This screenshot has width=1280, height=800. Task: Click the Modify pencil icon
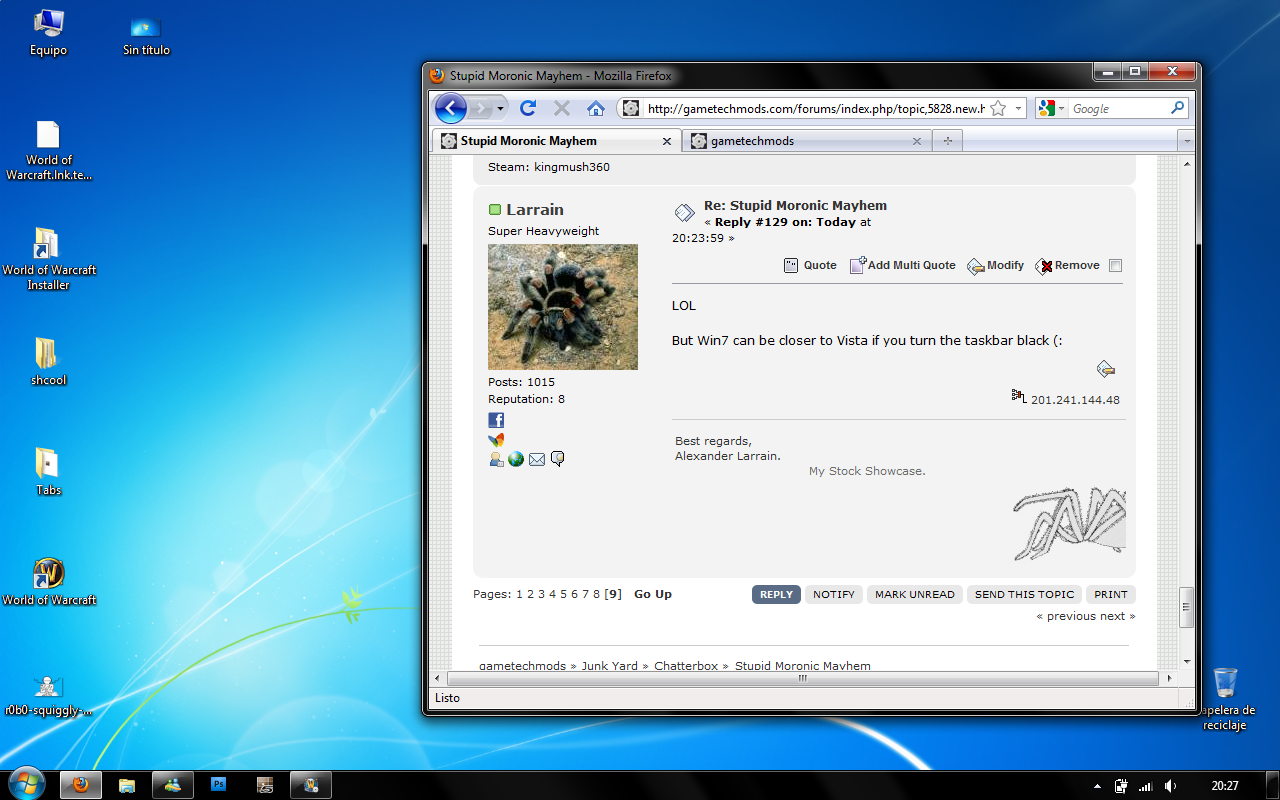pyautogui.click(x=976, y=266)
